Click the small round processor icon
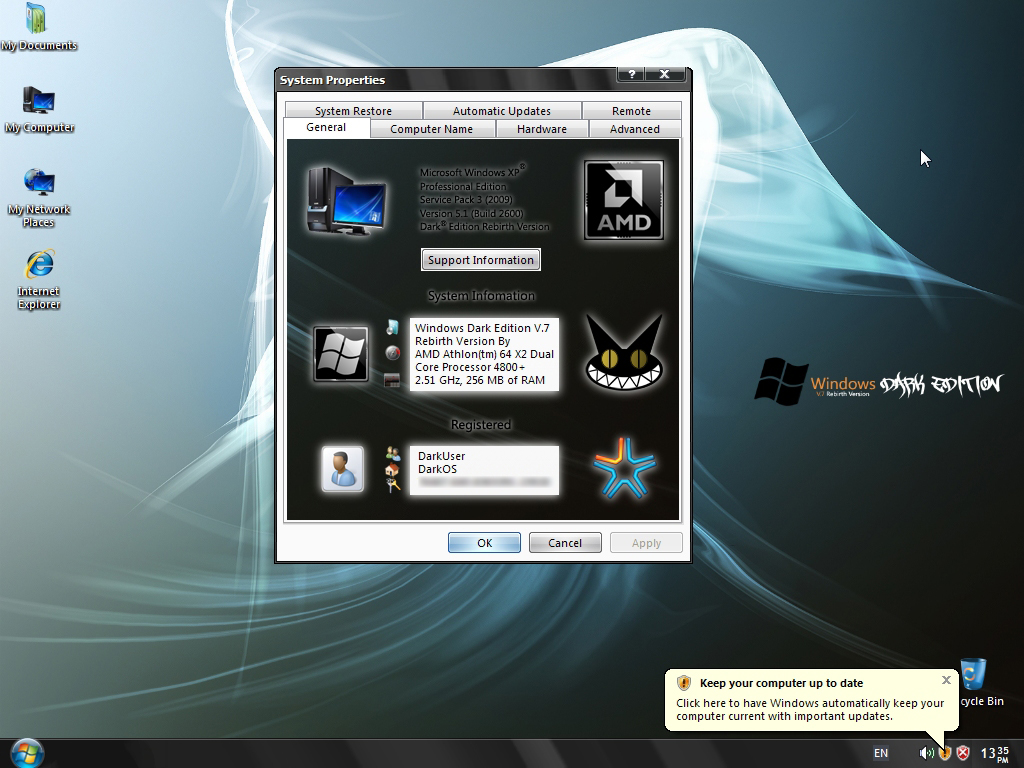The height and width of the screenshot is (768, 1024). tap(392, 353)
